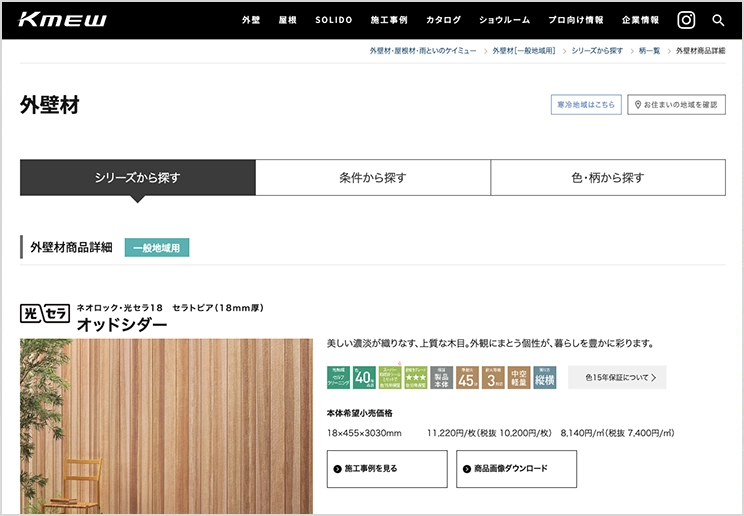Click the 中空軽量 badge icon
The image size is (744, 516).
pos(519,377)
